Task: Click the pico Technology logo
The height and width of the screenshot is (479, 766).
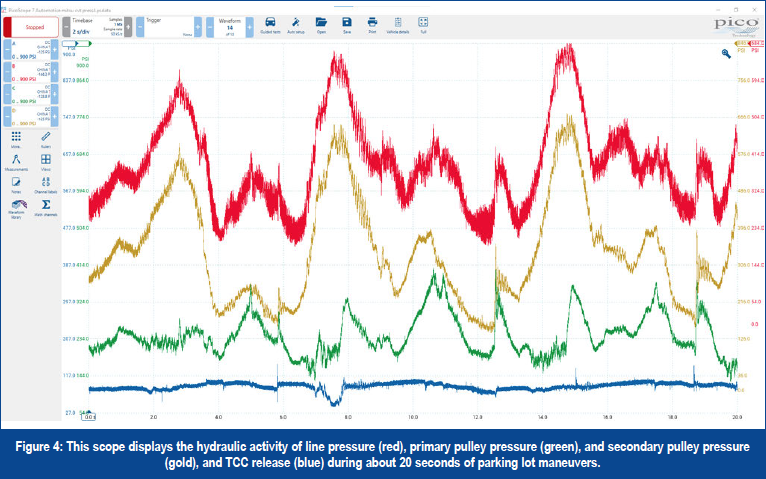Action: pyautogui.click(x=736, y=26)
